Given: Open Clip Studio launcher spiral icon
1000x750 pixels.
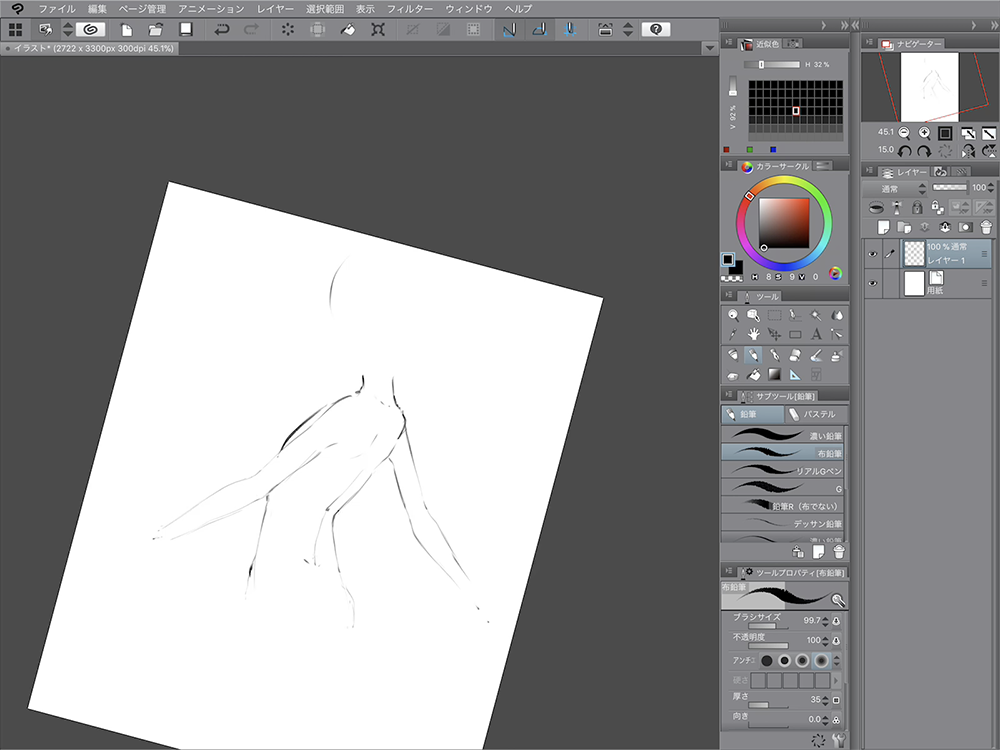Looking at the screenshot, I should [91, 29].
